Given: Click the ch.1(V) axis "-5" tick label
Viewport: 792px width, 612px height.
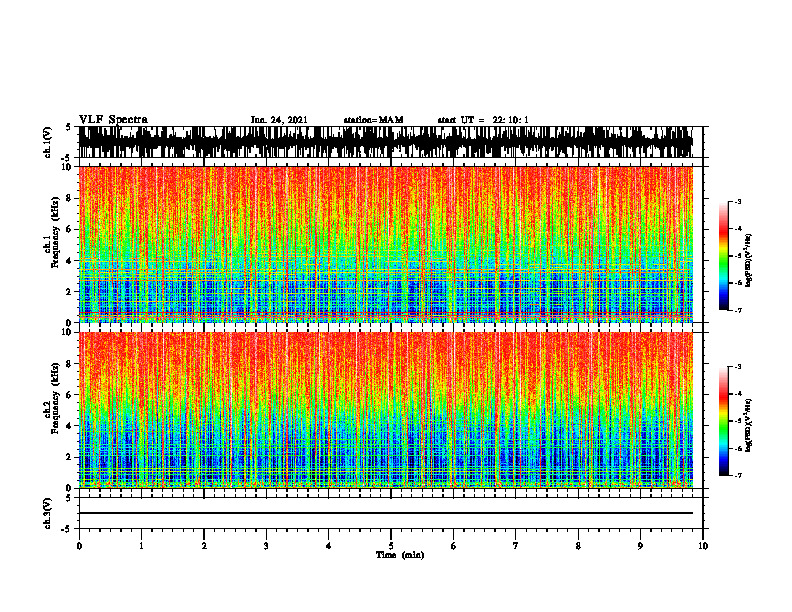Looking at the screenshot, I should point(67,159).
